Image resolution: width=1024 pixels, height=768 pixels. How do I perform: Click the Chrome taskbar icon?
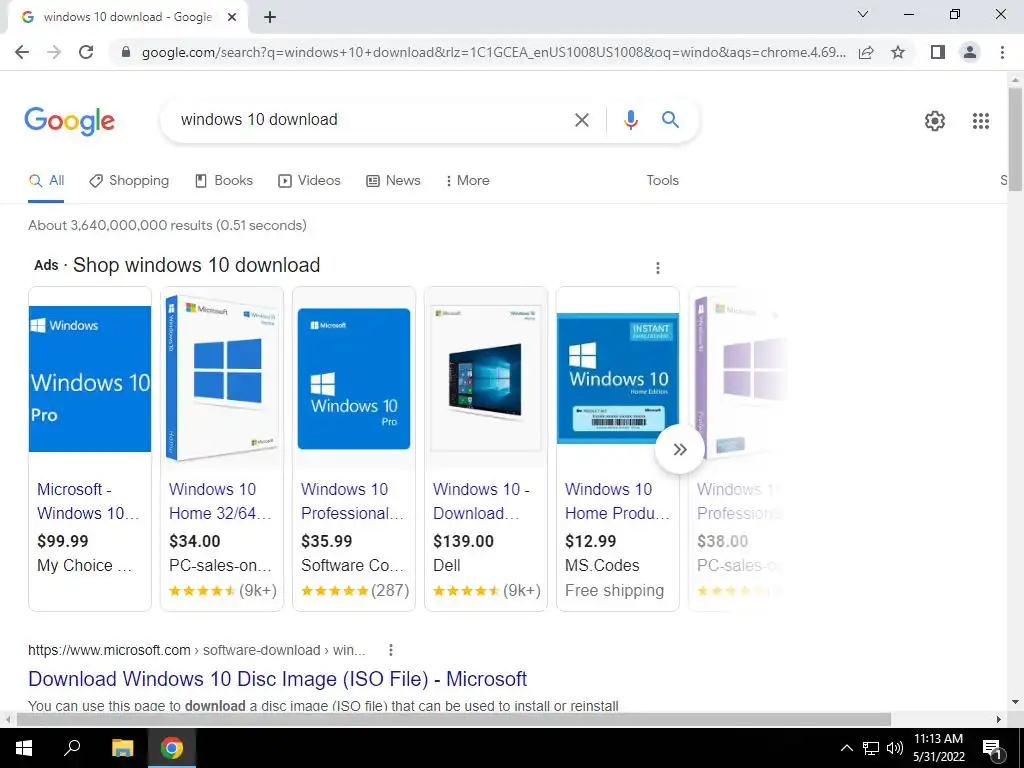click(x=172, y=748)
